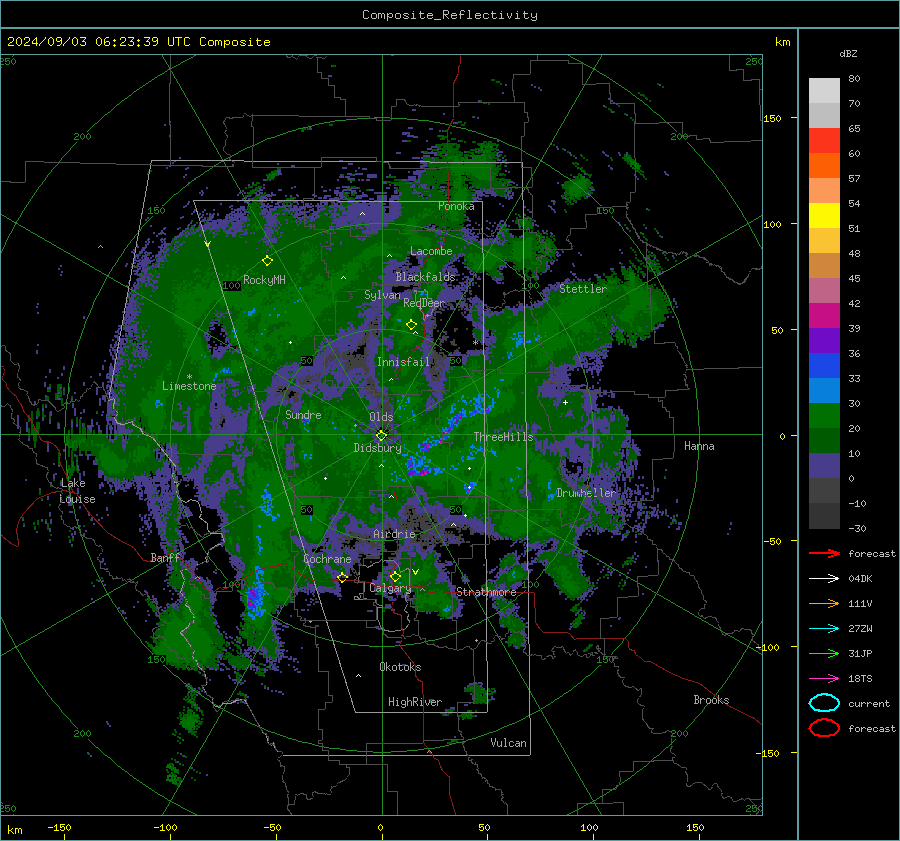900x841 pixels.
Task: Click the Limestone label
Action: pyautogui.click(x=189, y=386)
